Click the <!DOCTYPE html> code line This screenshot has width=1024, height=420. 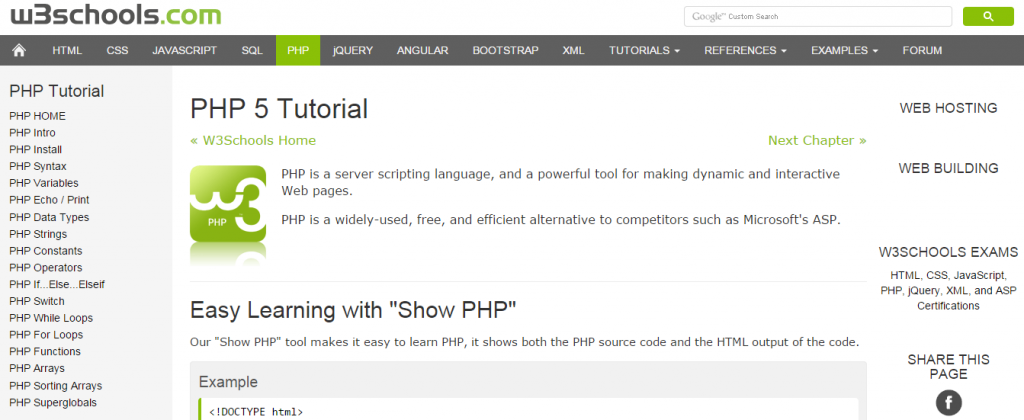[x=256, y=412]
